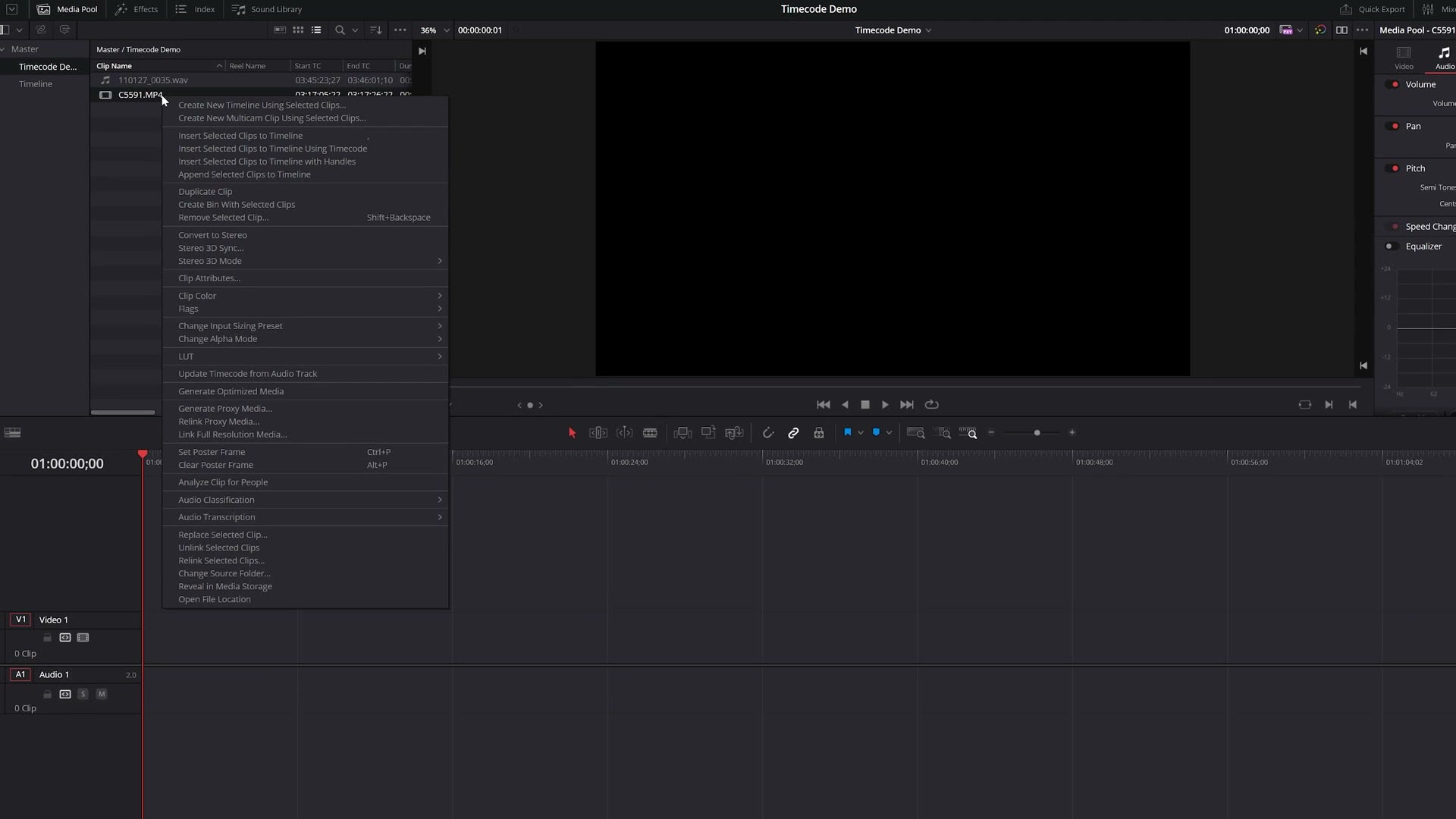Toggle the Volume enable switch
Screen dimensions: 1456x819
coord(1393,84)
